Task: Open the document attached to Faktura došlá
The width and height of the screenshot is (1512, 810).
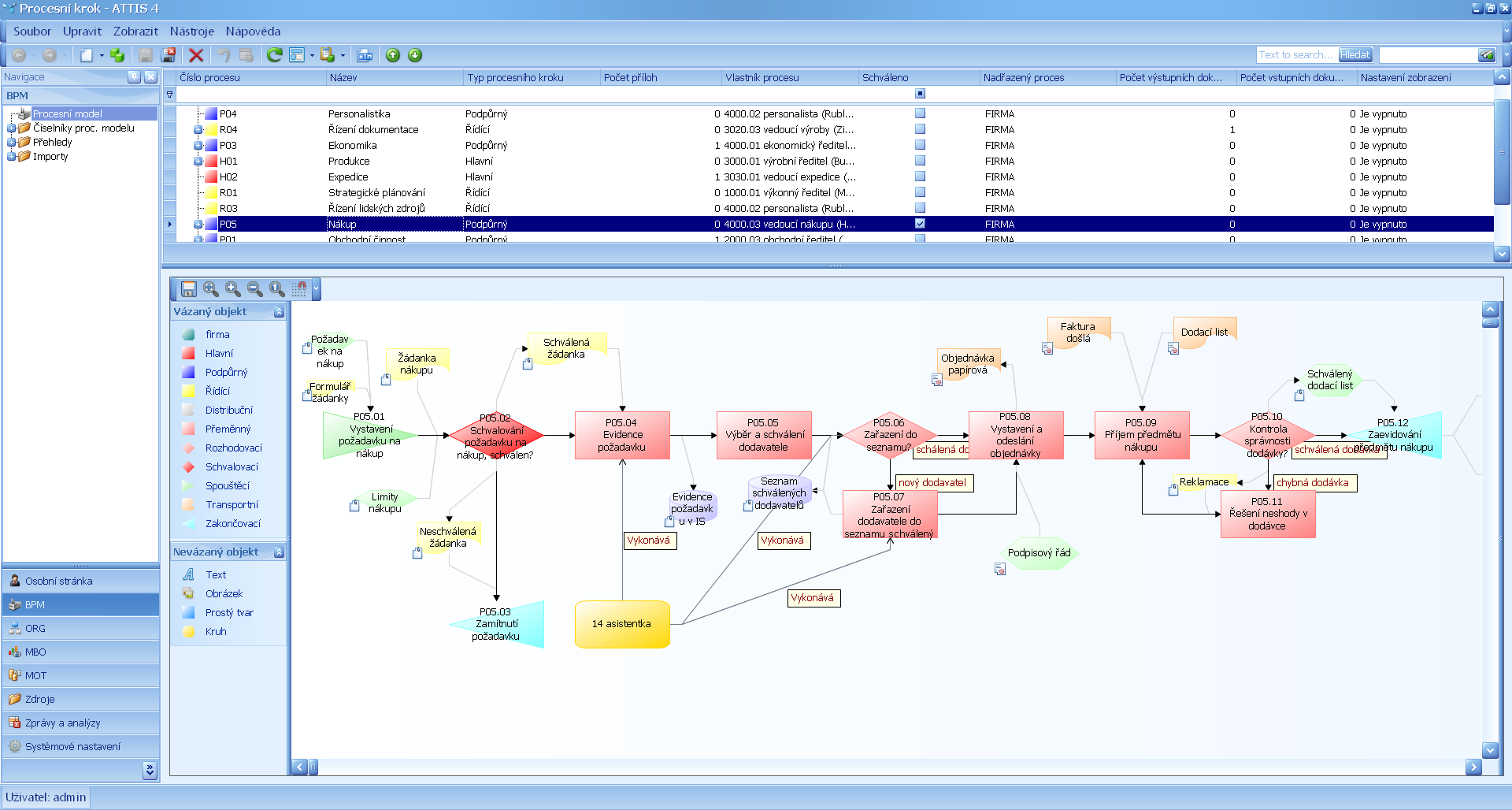Action: pos(1047,348)
